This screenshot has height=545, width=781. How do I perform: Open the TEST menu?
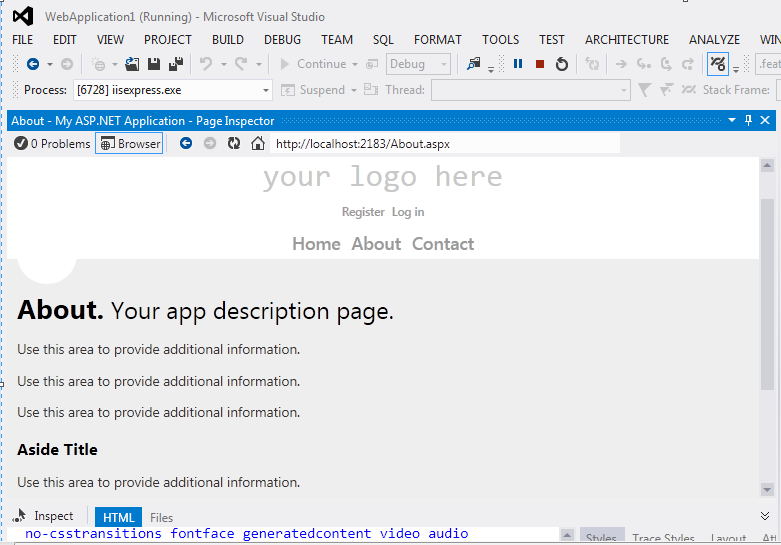tap(552, 40)
